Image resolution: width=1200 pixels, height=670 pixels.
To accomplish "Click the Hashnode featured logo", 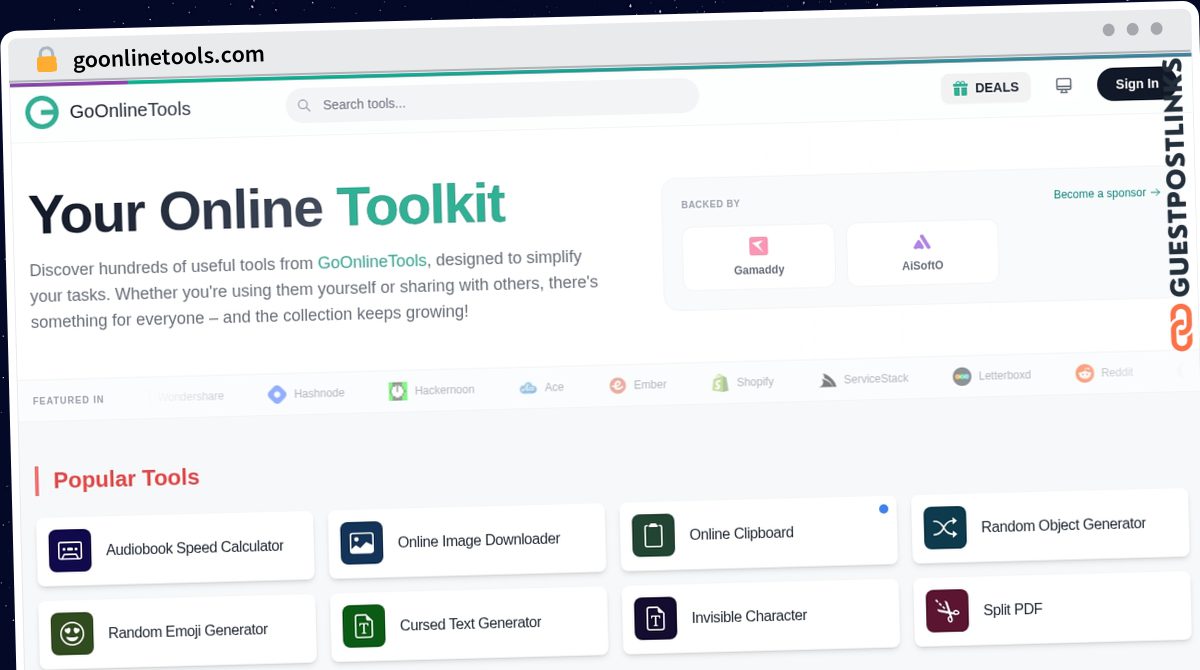I will [x=277, y=394].
